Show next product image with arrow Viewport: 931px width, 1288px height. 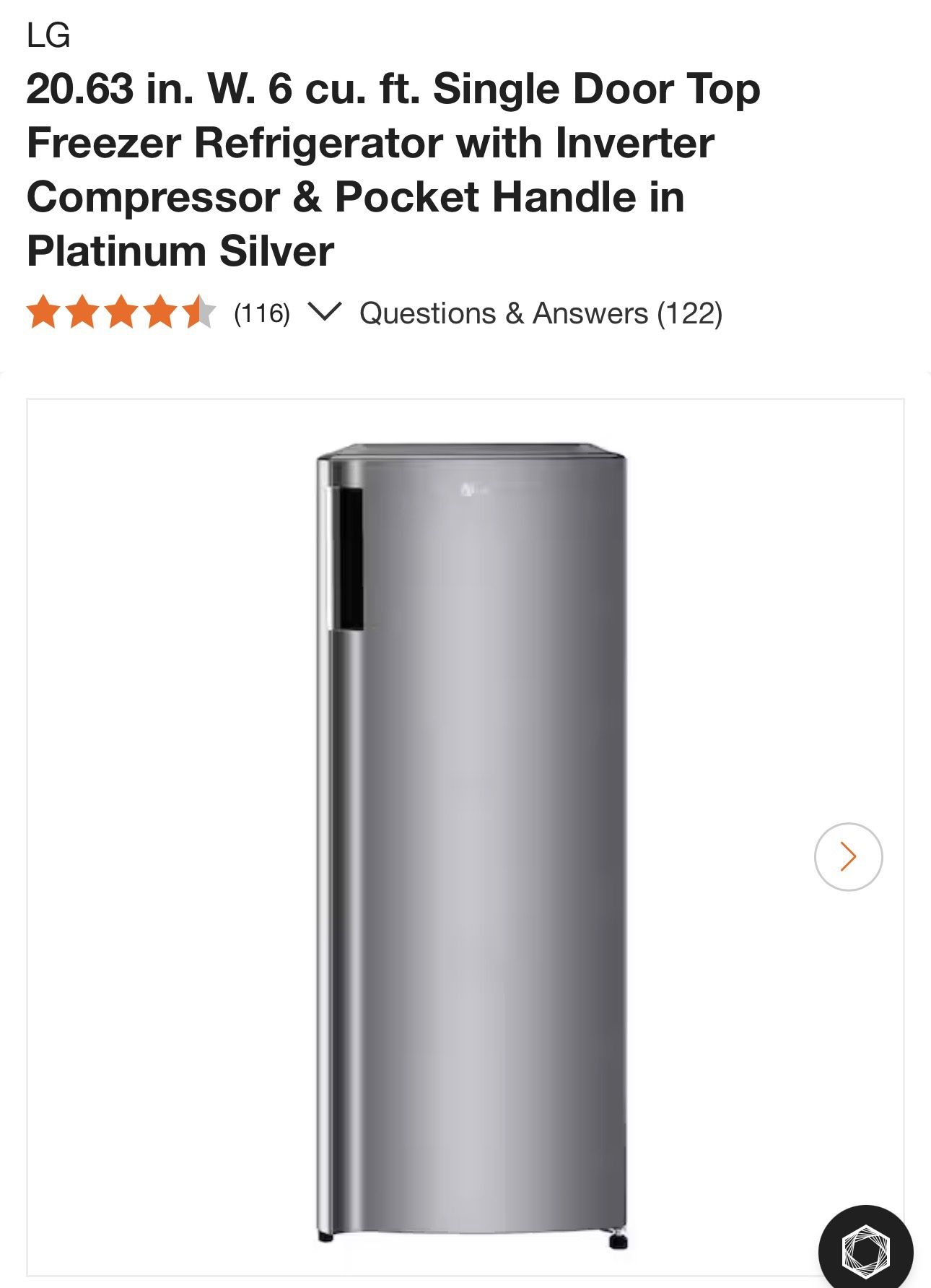click(848, 856)
